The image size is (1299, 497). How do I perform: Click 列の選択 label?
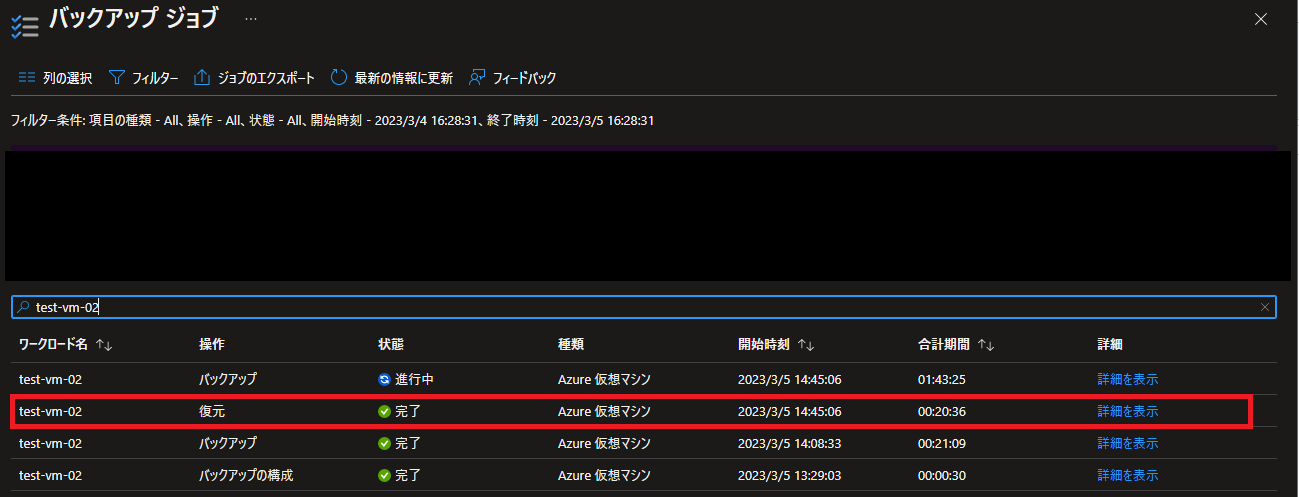68,77
